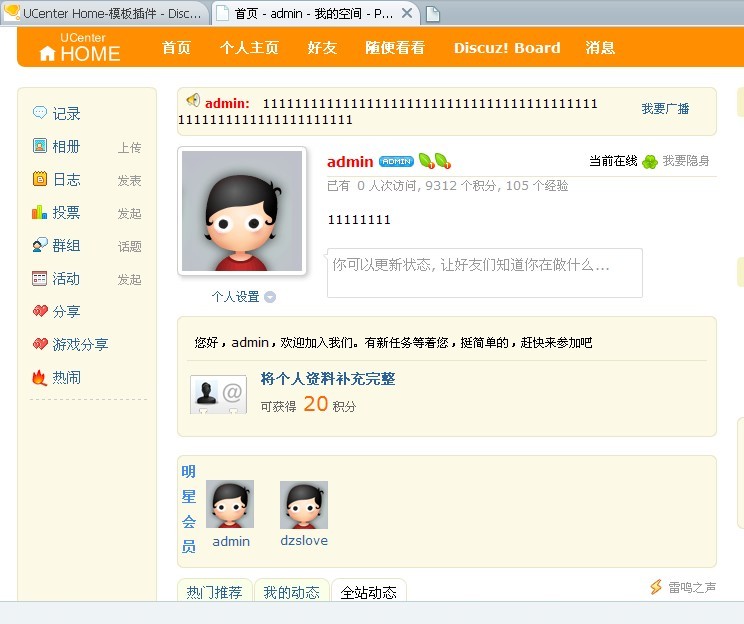Open the 将个人资料补充完整 task link

(328, 379)
